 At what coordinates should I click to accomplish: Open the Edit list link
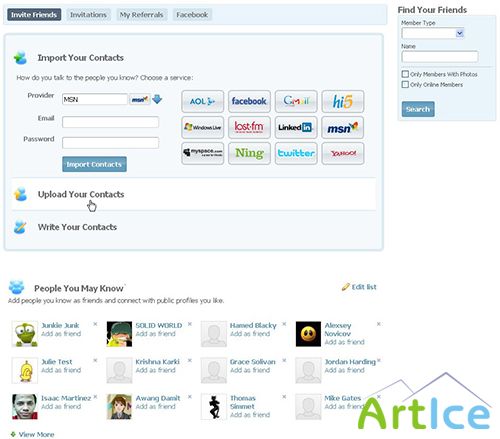tap(364, 287)
